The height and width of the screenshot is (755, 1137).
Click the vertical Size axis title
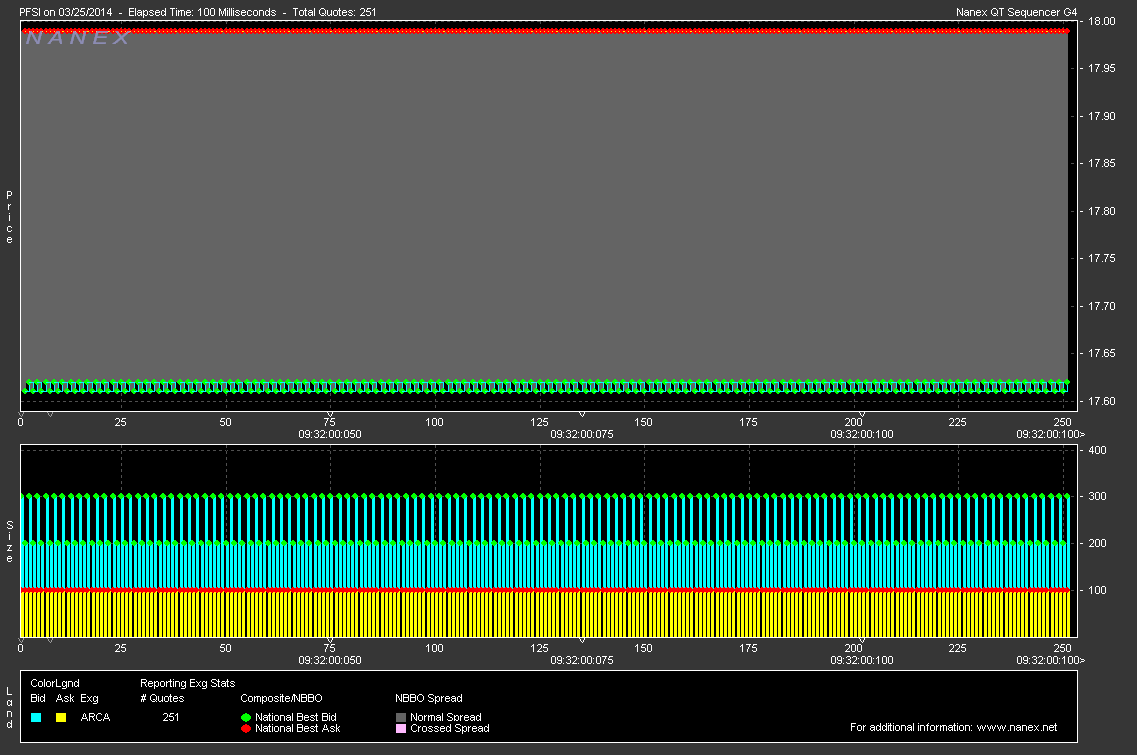pyautogui.click(x=9, y=542)
